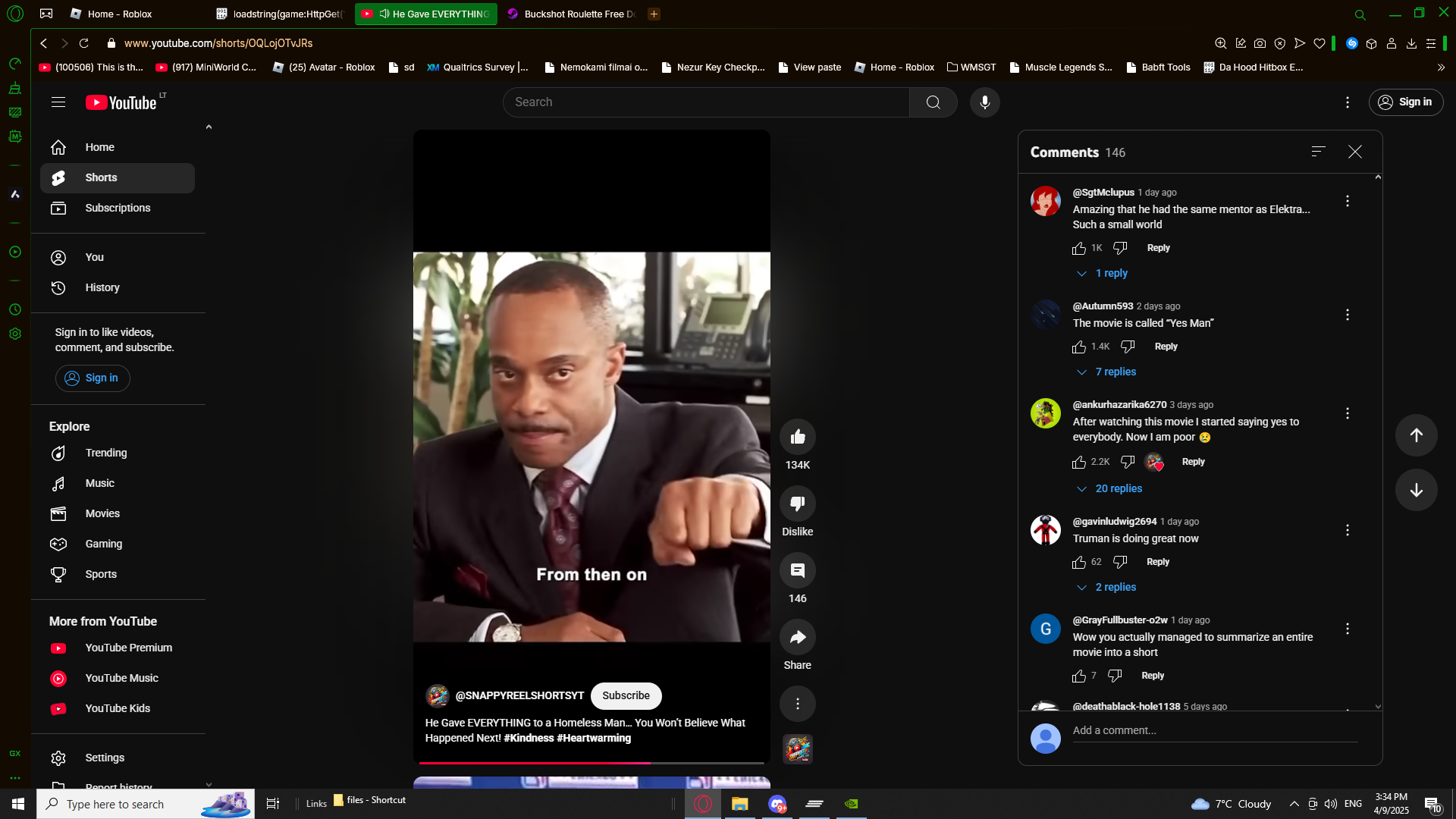Expand 2 replies under Truman comment

[x=1106, y=587]
